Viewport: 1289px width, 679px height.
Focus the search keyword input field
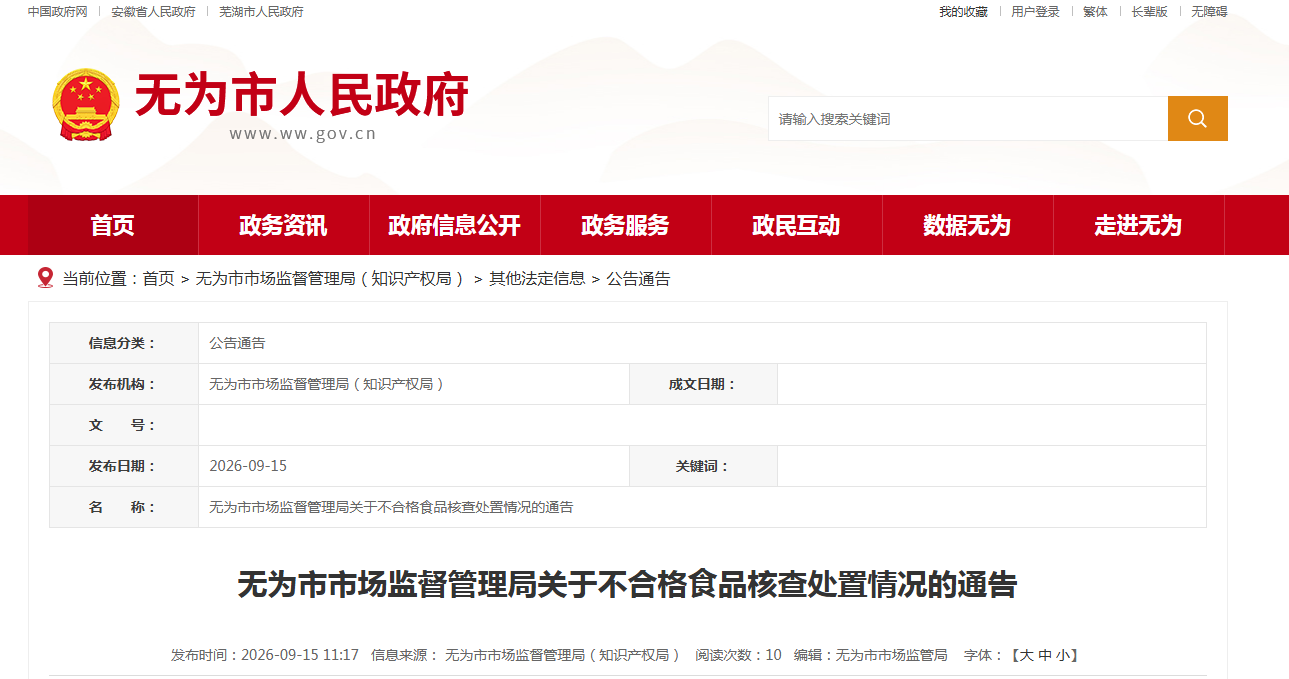click(x=968, y=119)
